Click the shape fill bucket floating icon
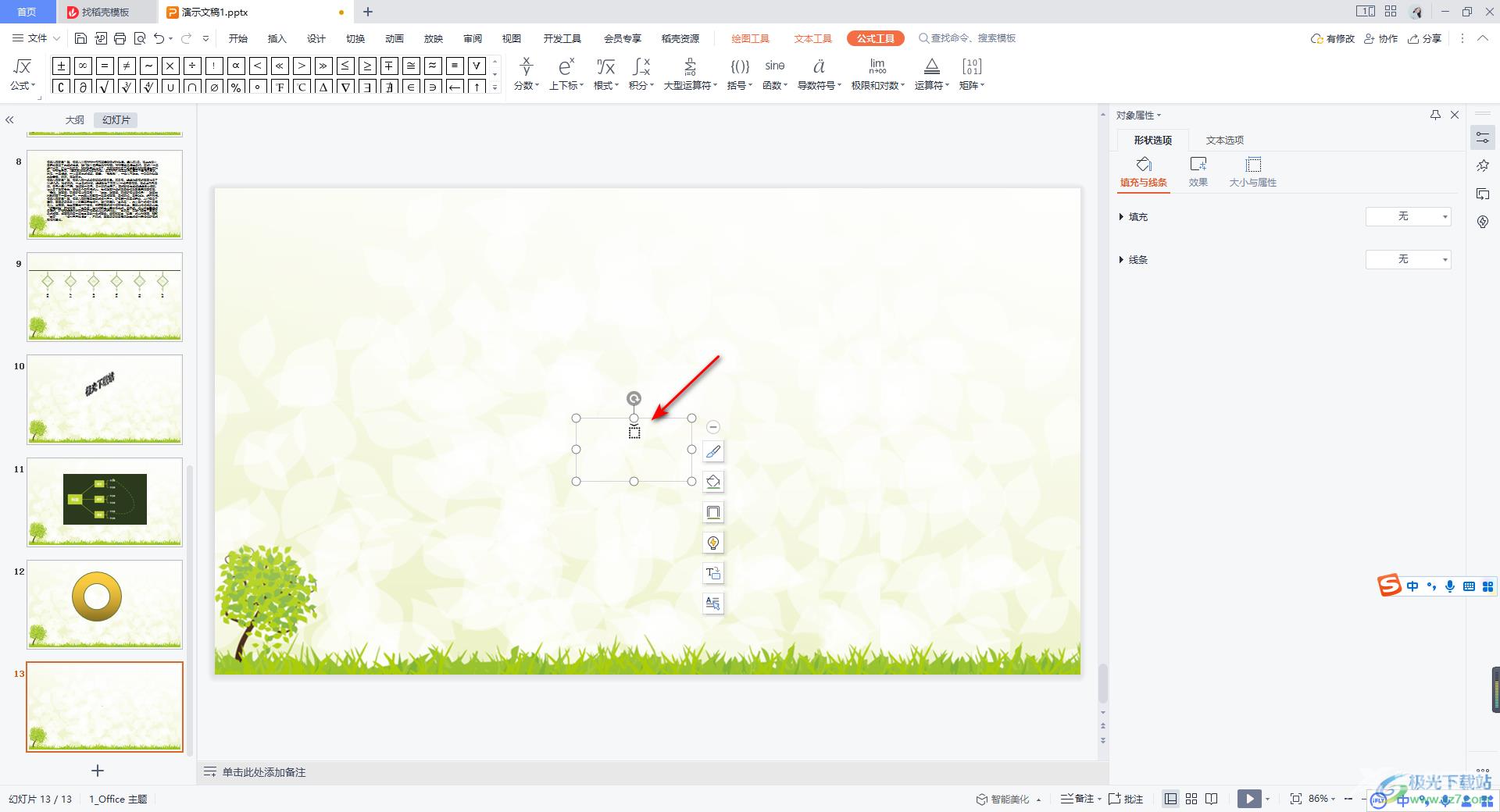Image resolution: width=1500 pixels, height=812 pixels. [713, 482]
